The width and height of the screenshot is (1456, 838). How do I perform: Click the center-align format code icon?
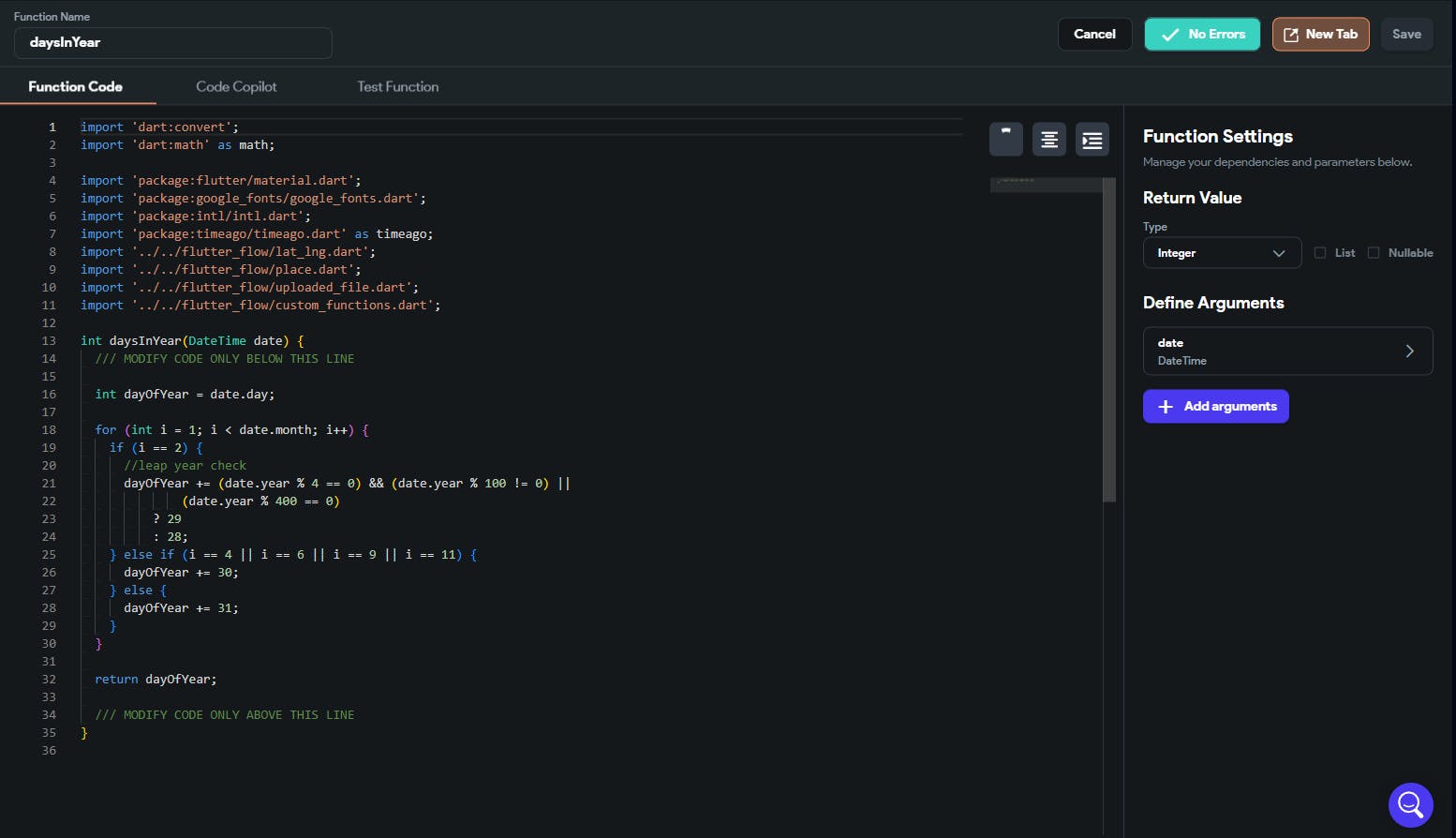click(x=1048, y=140)
